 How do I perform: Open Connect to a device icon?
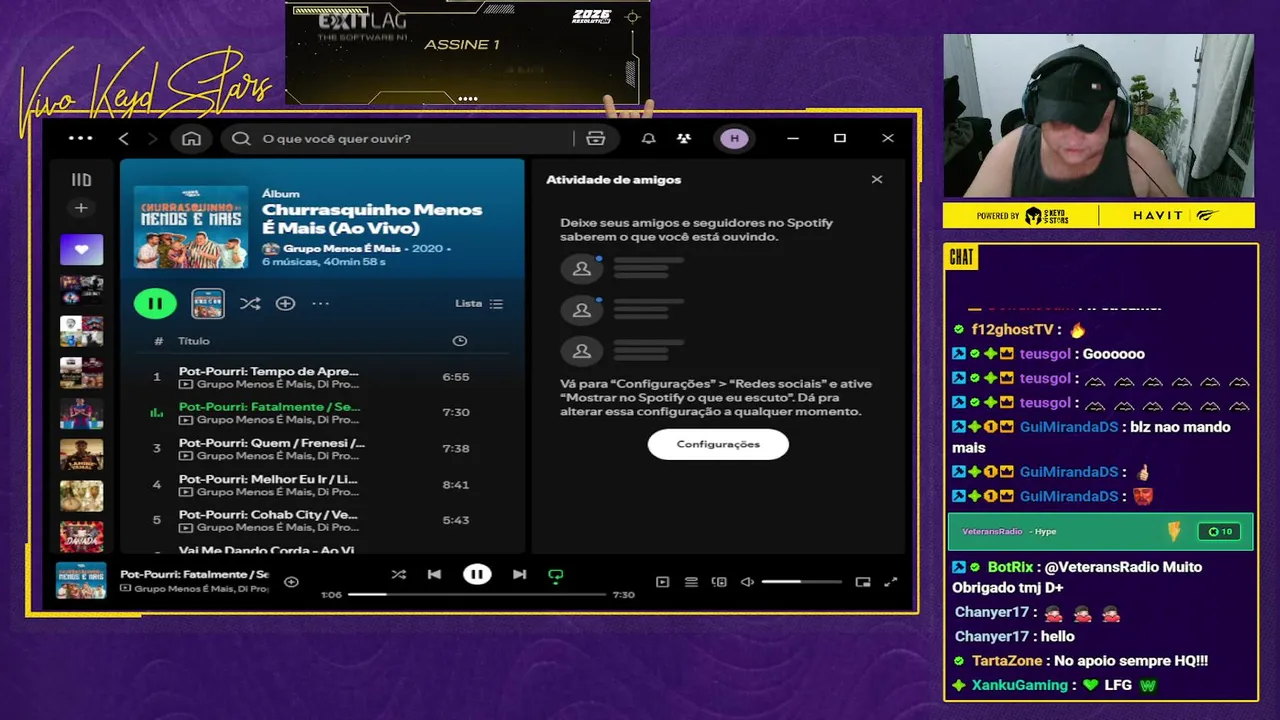coord(719,582)
